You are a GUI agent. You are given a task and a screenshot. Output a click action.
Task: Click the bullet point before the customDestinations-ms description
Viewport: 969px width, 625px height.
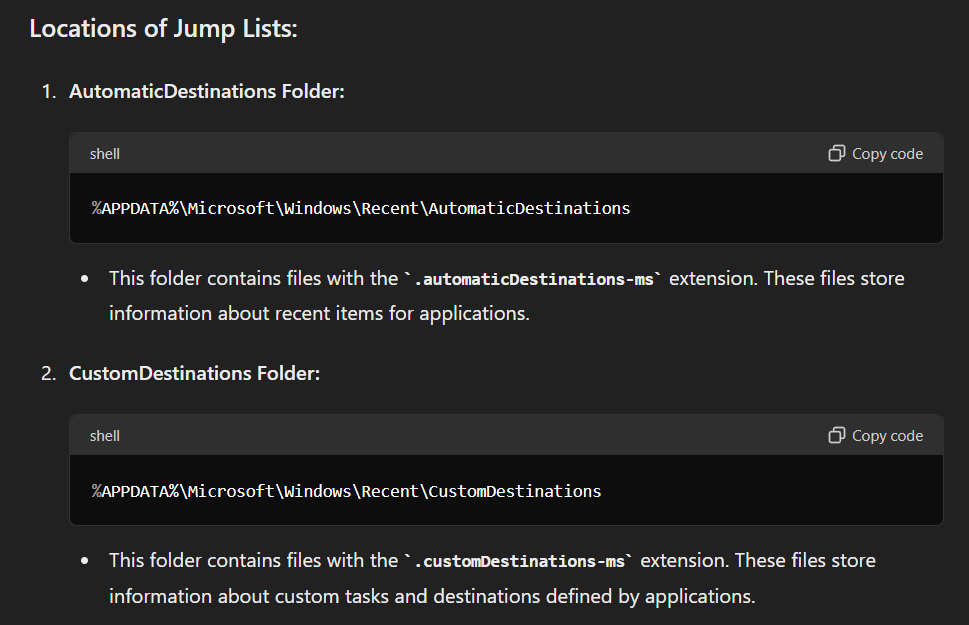pos(85,561)
